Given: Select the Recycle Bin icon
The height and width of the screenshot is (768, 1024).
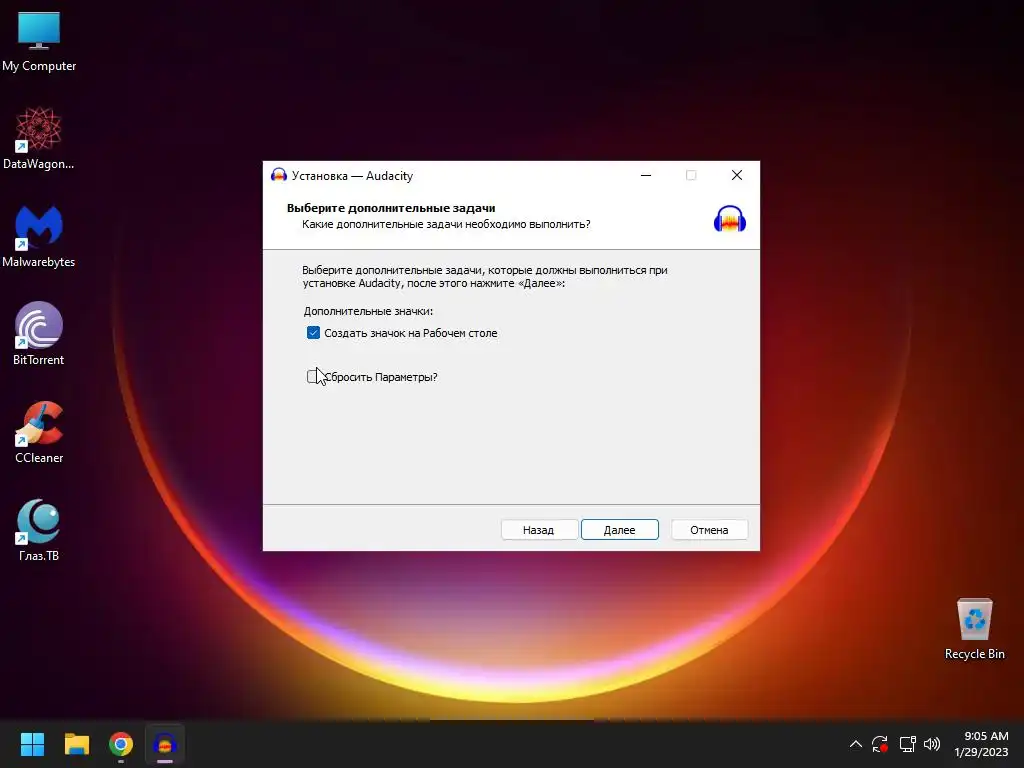Looking at the screenshot, I should click(974, 628).
